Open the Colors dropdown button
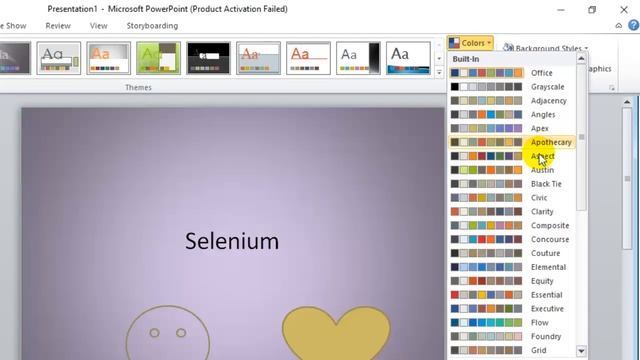Image resolution: width=640 pixels, height=360 pixels. [470, 43]
